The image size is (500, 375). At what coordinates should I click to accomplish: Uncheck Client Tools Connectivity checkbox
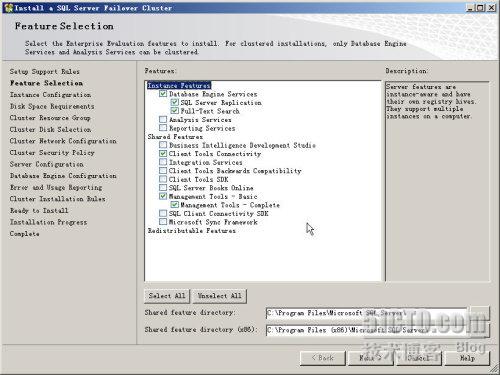163,154
